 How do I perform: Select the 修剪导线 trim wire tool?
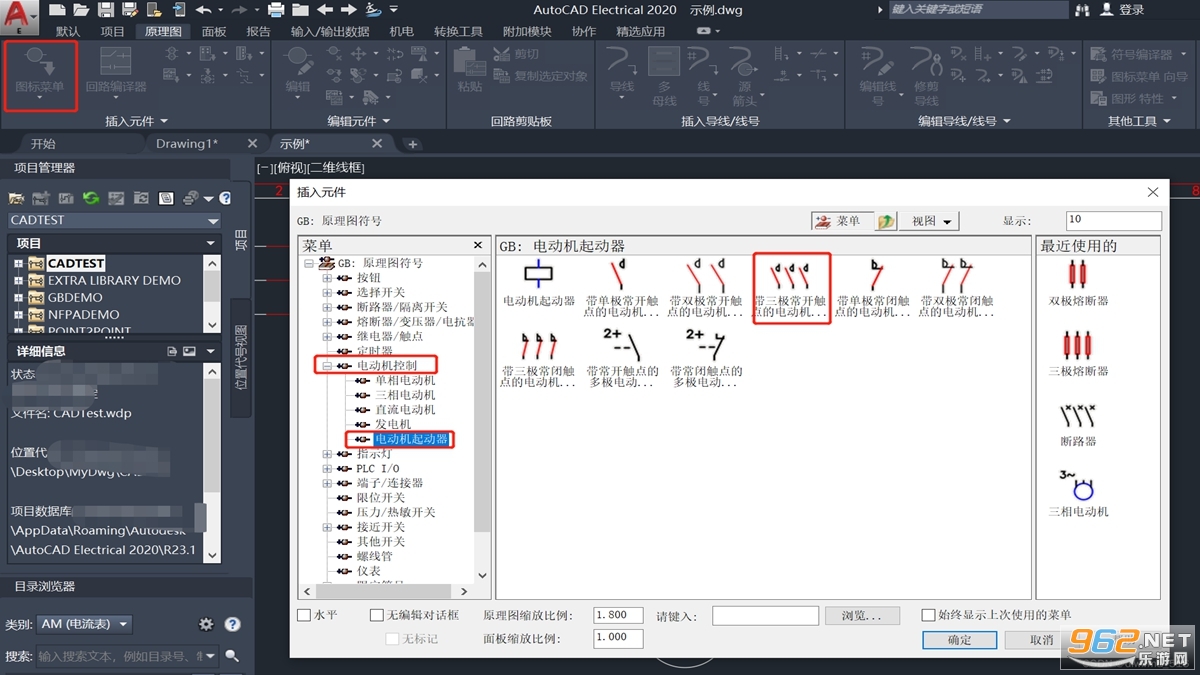click(927, 76)
